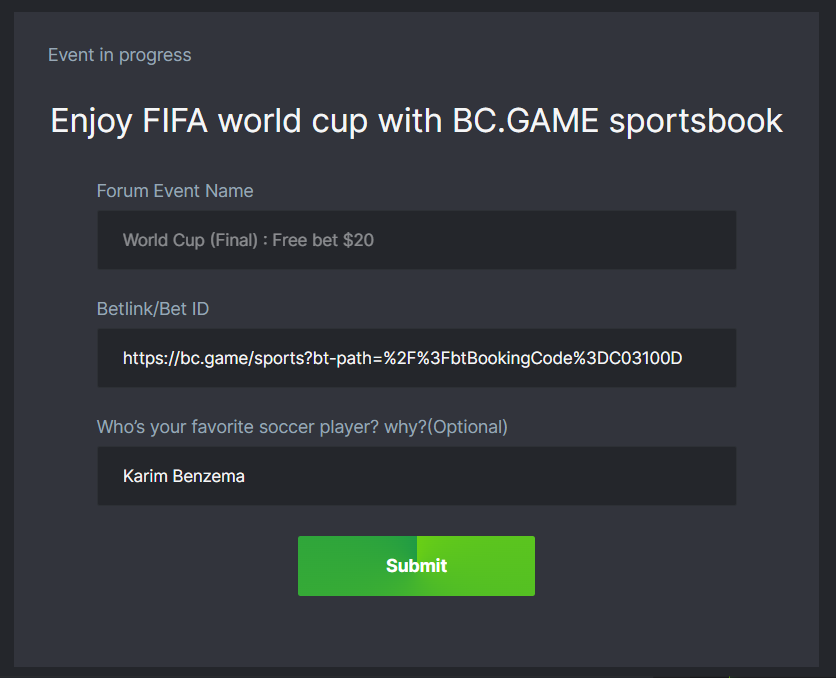The width and height of the screenshot is (836, 678).
Task: Click the Forum Event Name label
Action: pos(175,191)
